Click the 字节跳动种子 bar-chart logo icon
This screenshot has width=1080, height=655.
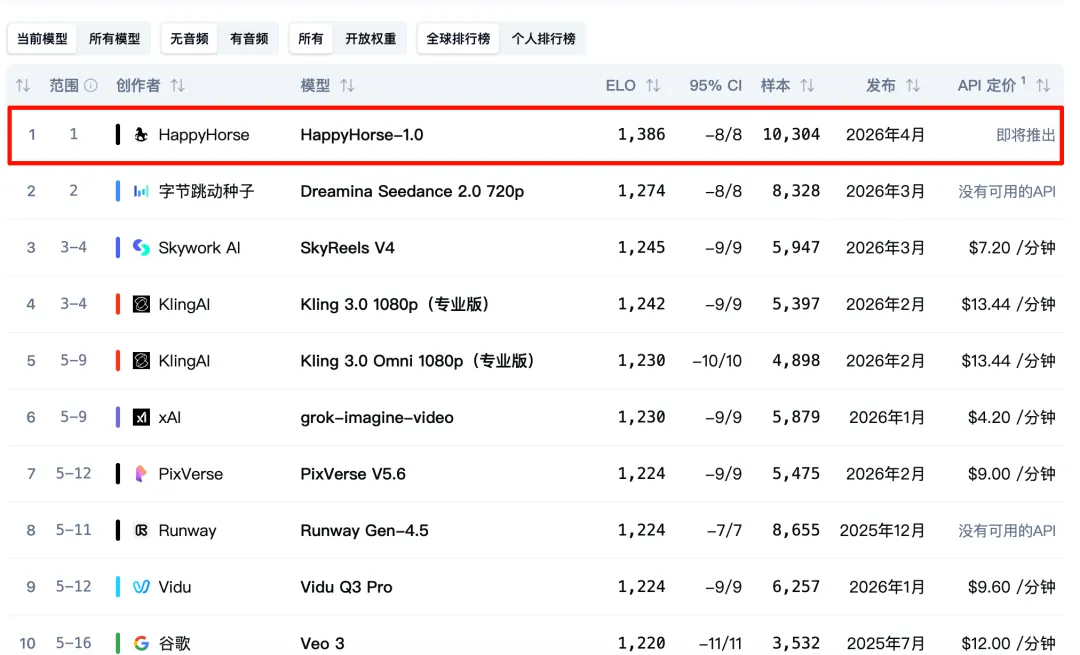coord(141,191)
